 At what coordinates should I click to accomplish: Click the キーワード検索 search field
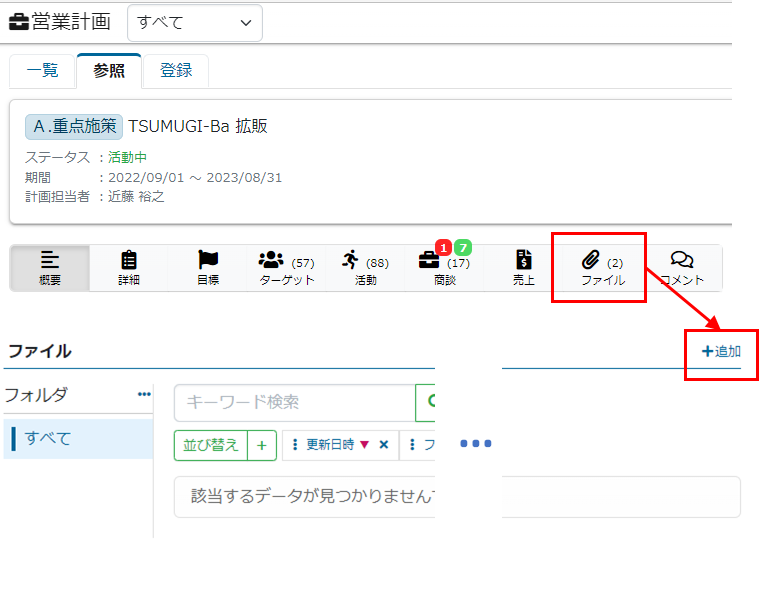click(x=295, y=403)
